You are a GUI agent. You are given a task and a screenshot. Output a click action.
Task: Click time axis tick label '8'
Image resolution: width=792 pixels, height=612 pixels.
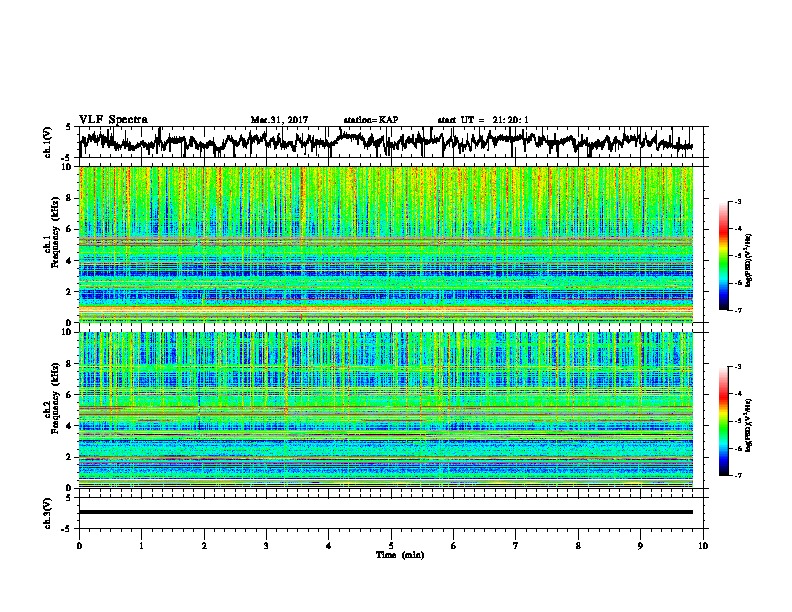pyautogui.click(x=578, y=546)
